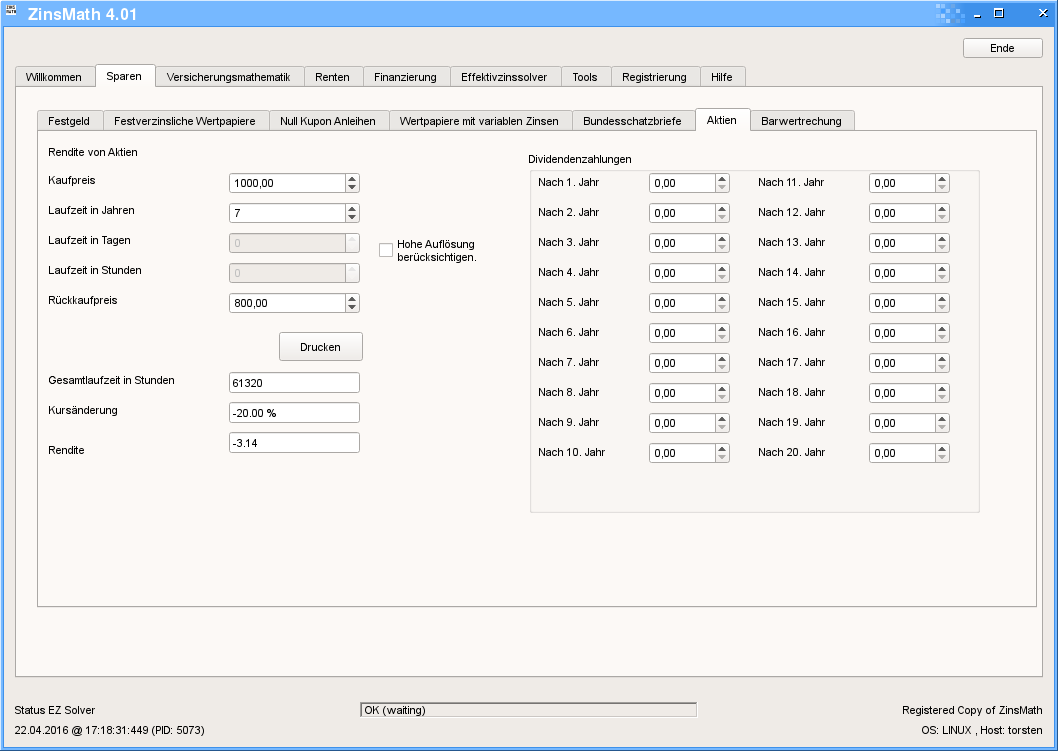Increase Rückkaufpreis using the up arrow
The width and height of the screenshot is (1058, 751).
(x=352, y=299)
